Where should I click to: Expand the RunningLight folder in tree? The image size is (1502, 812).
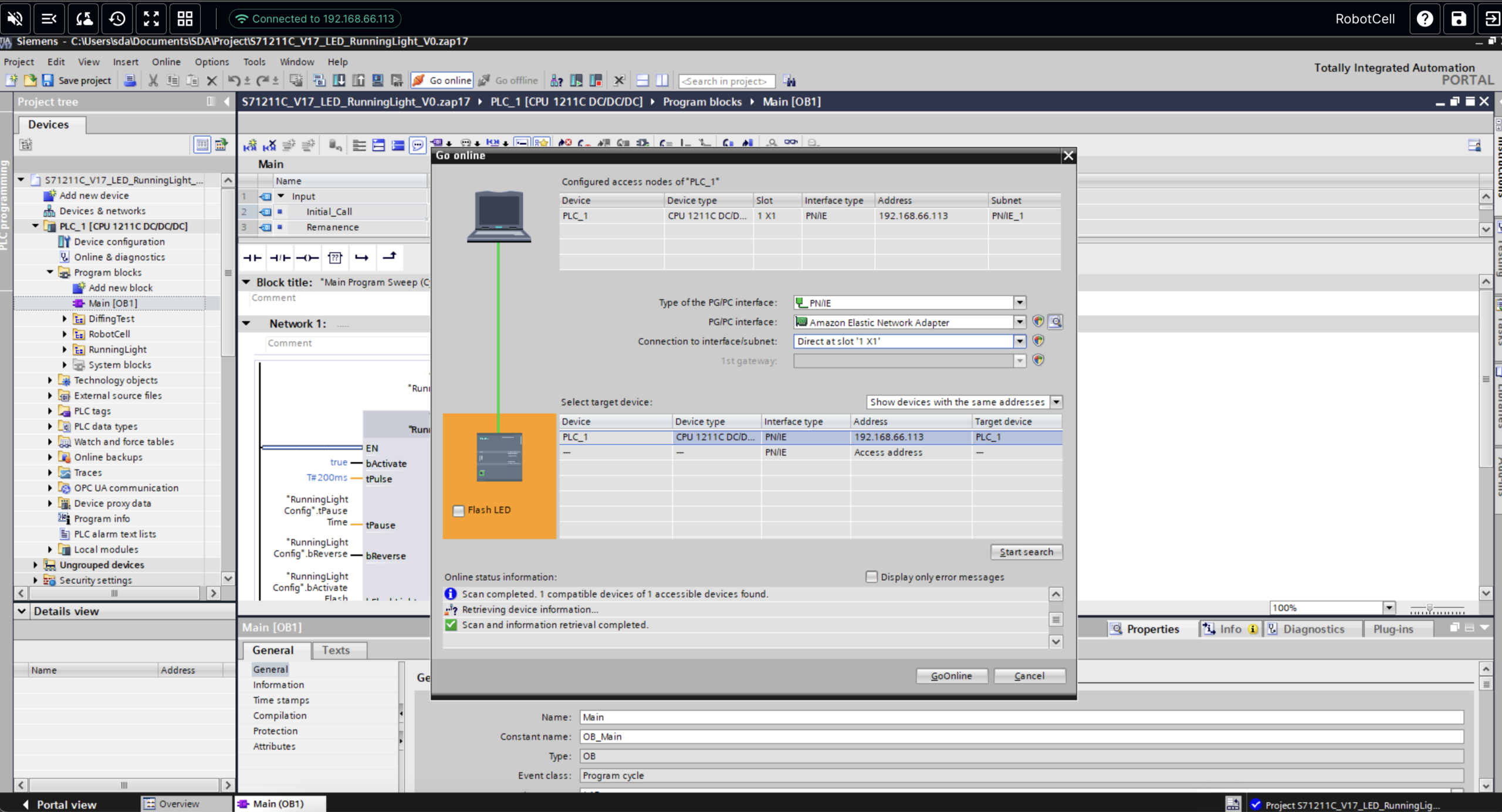65,349
